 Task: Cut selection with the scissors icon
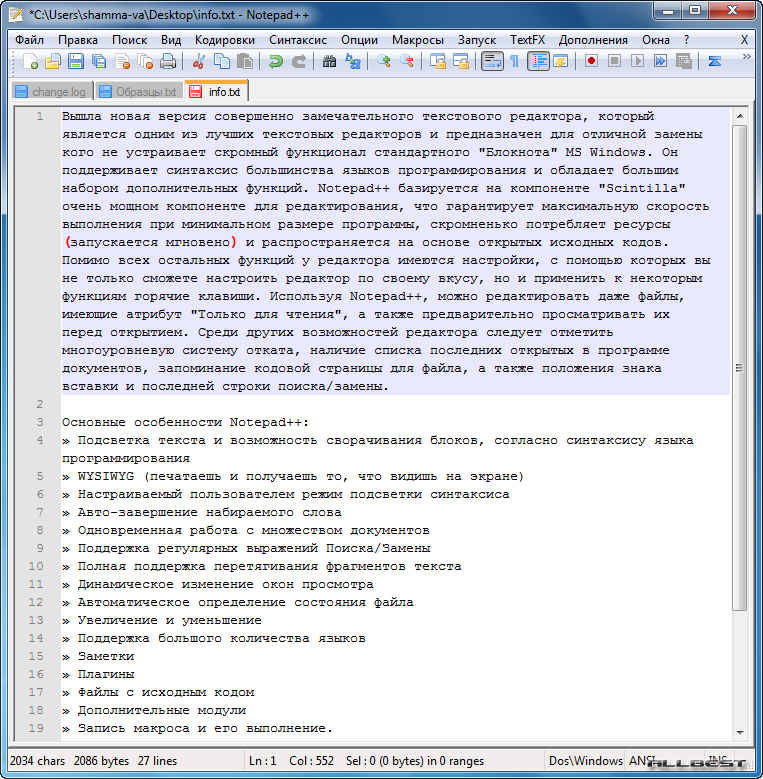(x=198, y=62)
